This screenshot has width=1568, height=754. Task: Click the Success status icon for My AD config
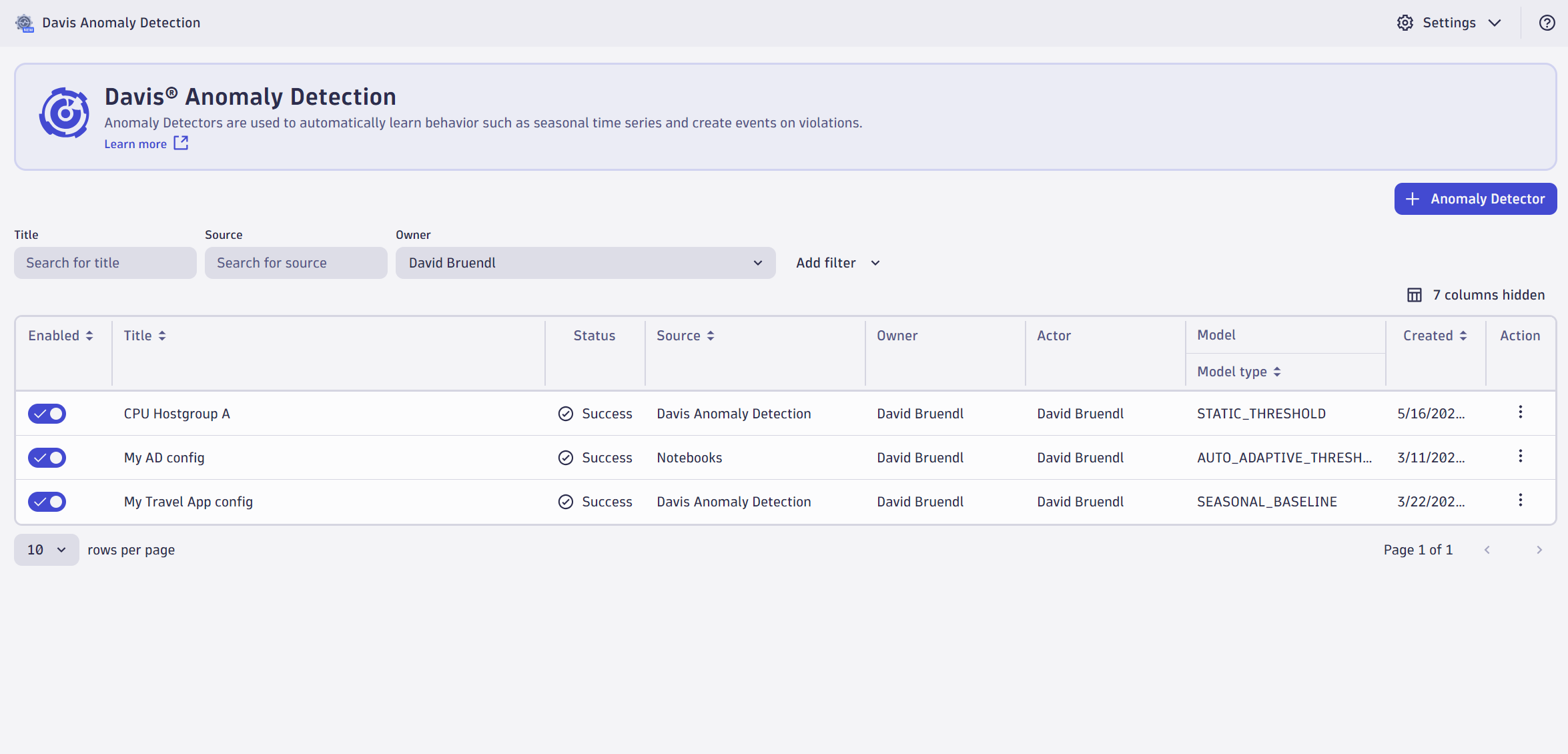click(566, 458)
